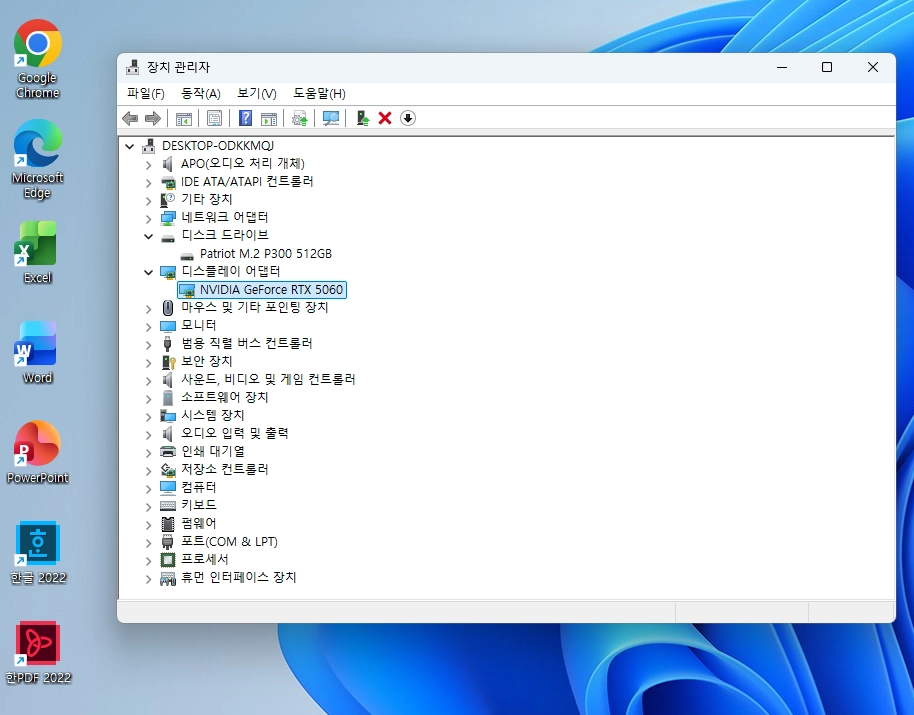Screen dimensions: 914x715
Task: Click the show/hide console tree icon
Action: 184,118
